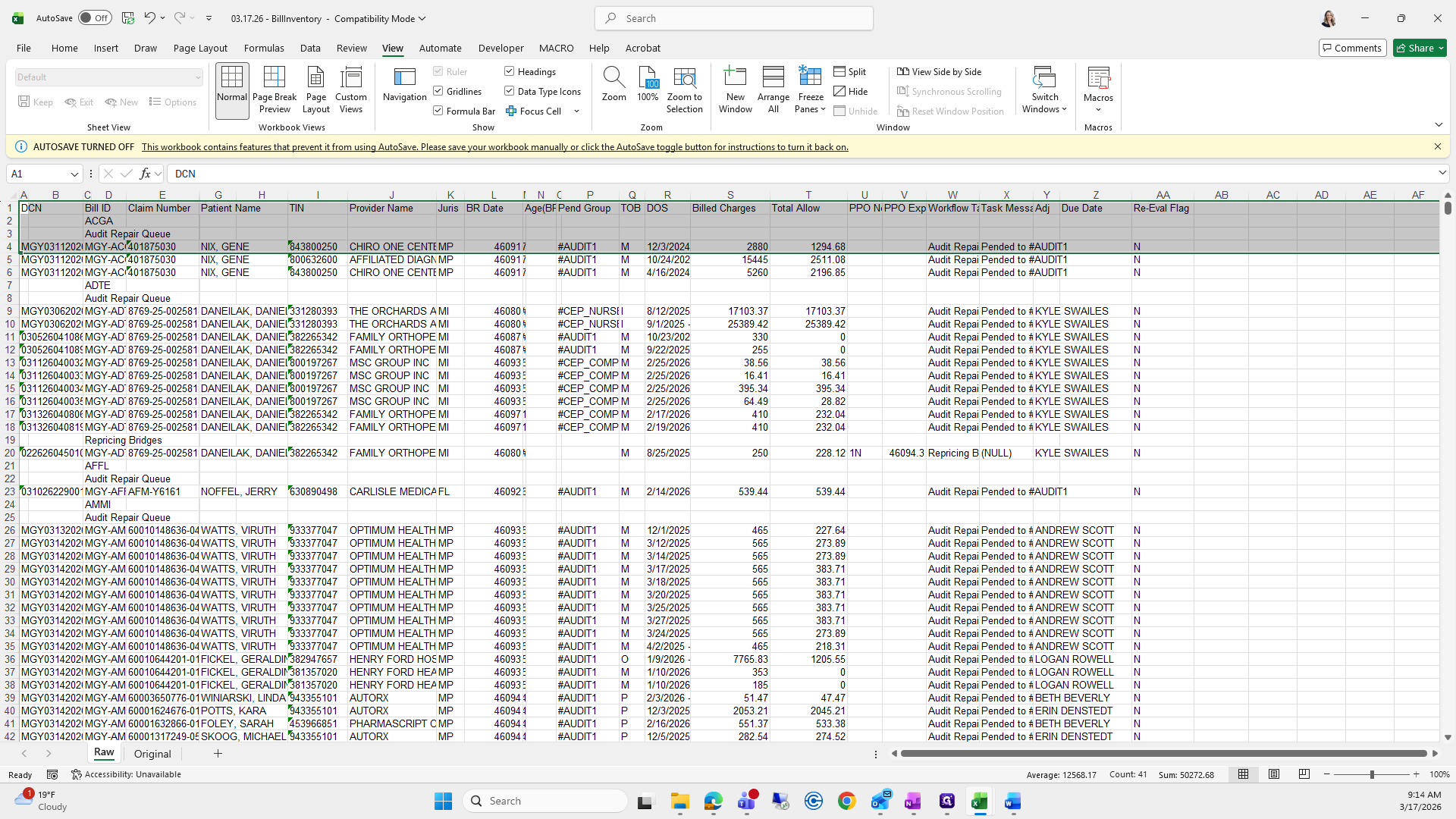Open the Formulas ribbon tab
This screenshot has height=819, width=1456.
[x=264, y=48]
